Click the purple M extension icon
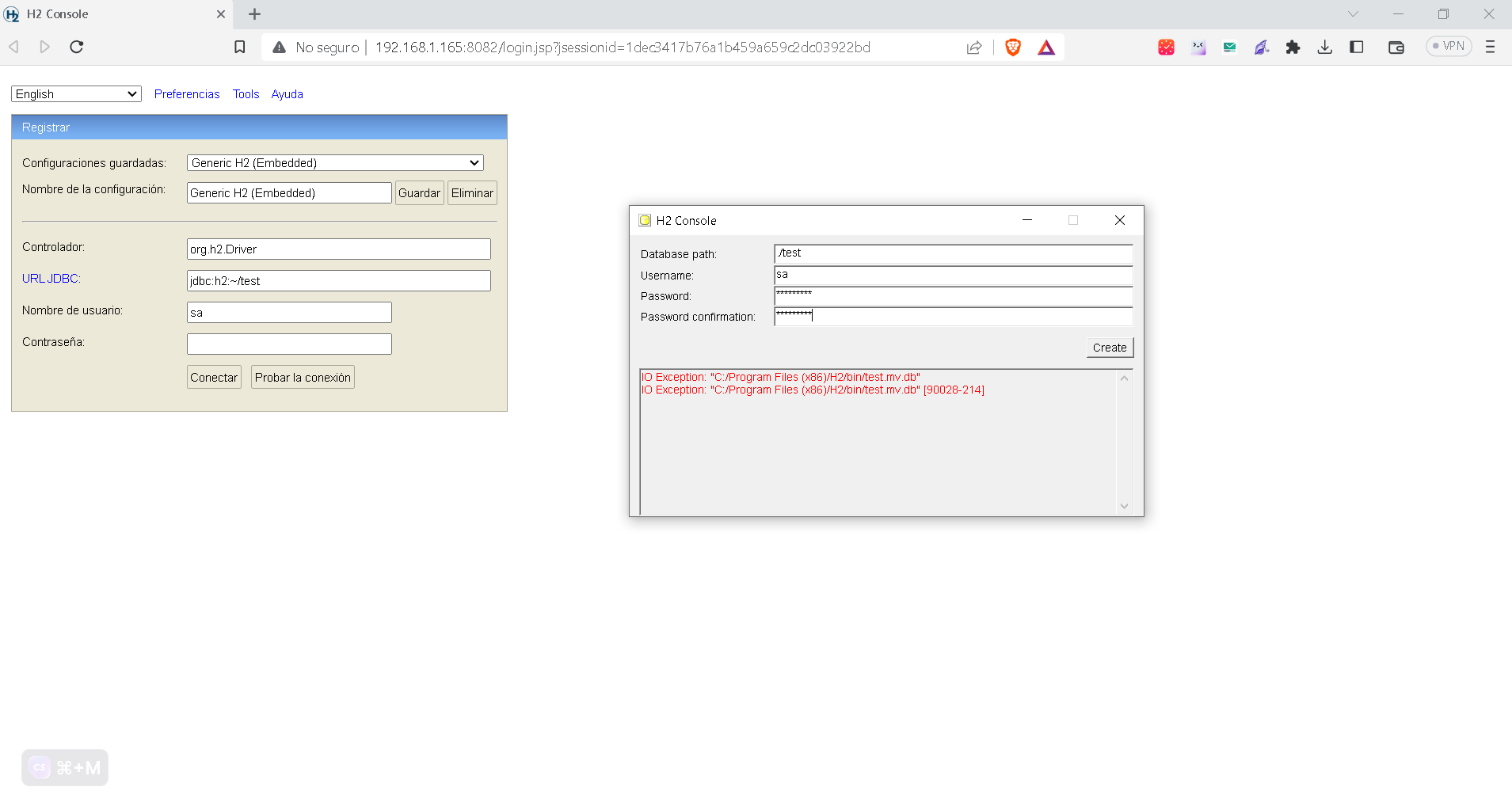The image size is (1512, 810). click(1198, 48)
